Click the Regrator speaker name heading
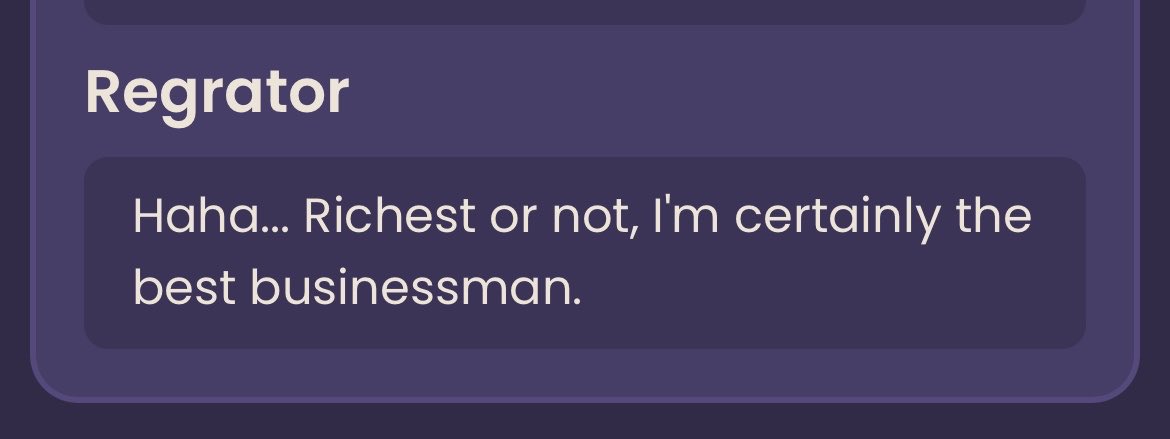1170x439 pixels. pyautogui.click(x=217, y=93)
